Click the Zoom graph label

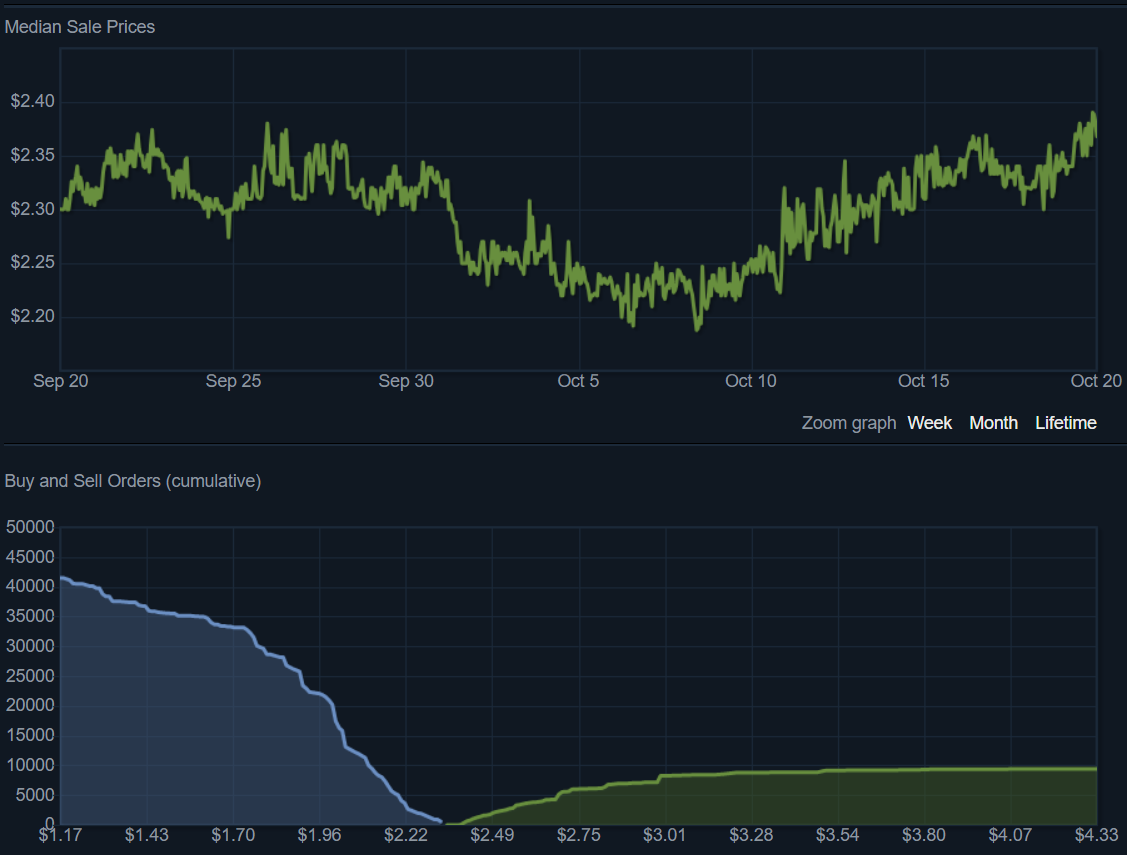849,422
